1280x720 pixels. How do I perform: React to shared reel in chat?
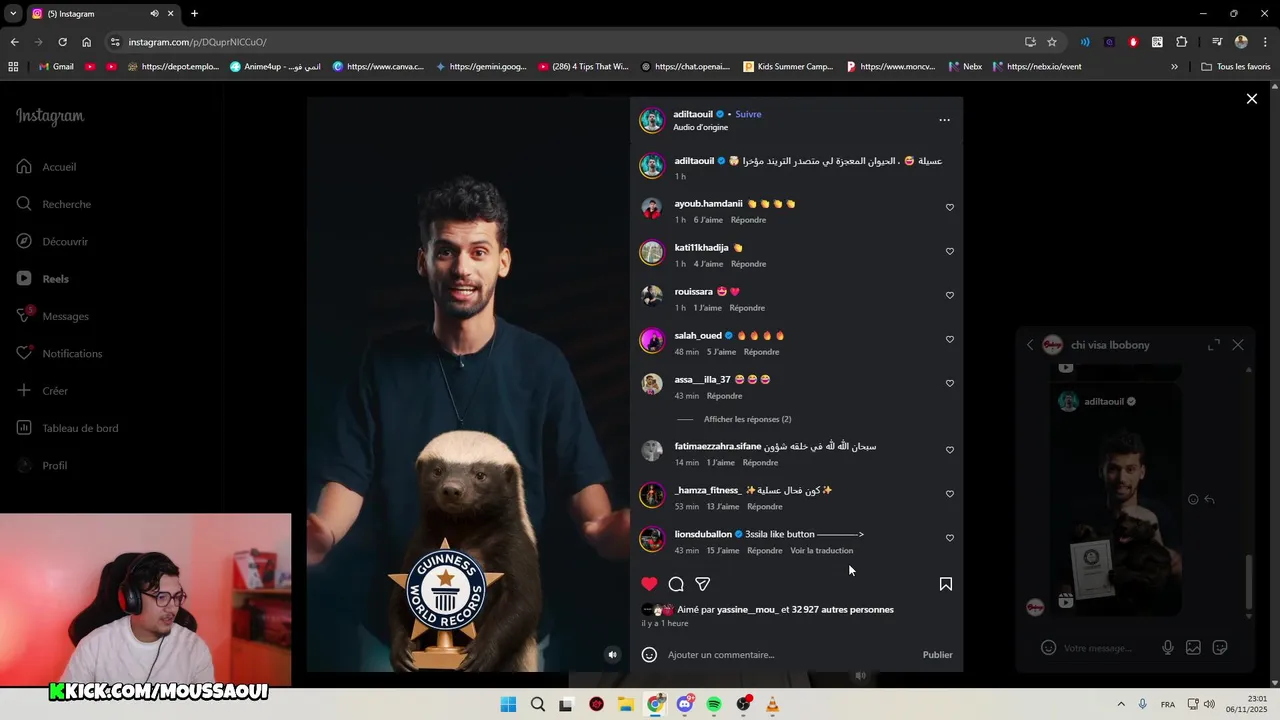(1192, 499)
